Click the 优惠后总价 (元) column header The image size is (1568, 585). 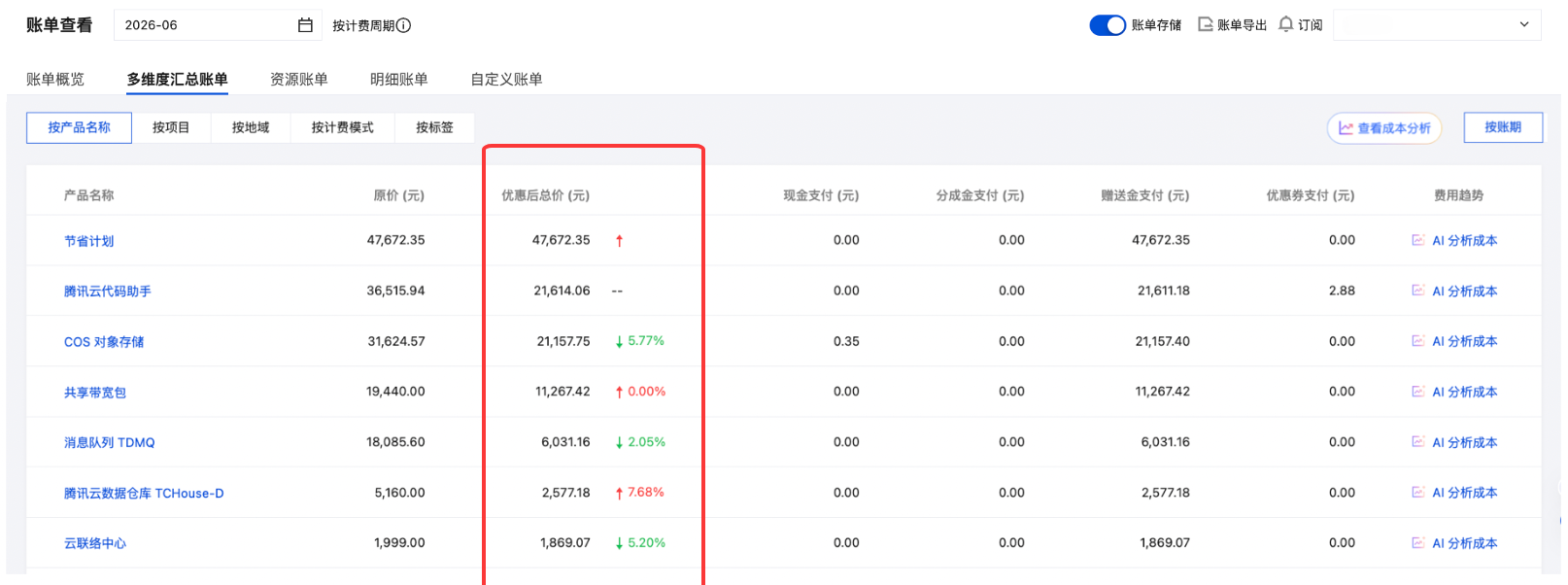[546, 195]
